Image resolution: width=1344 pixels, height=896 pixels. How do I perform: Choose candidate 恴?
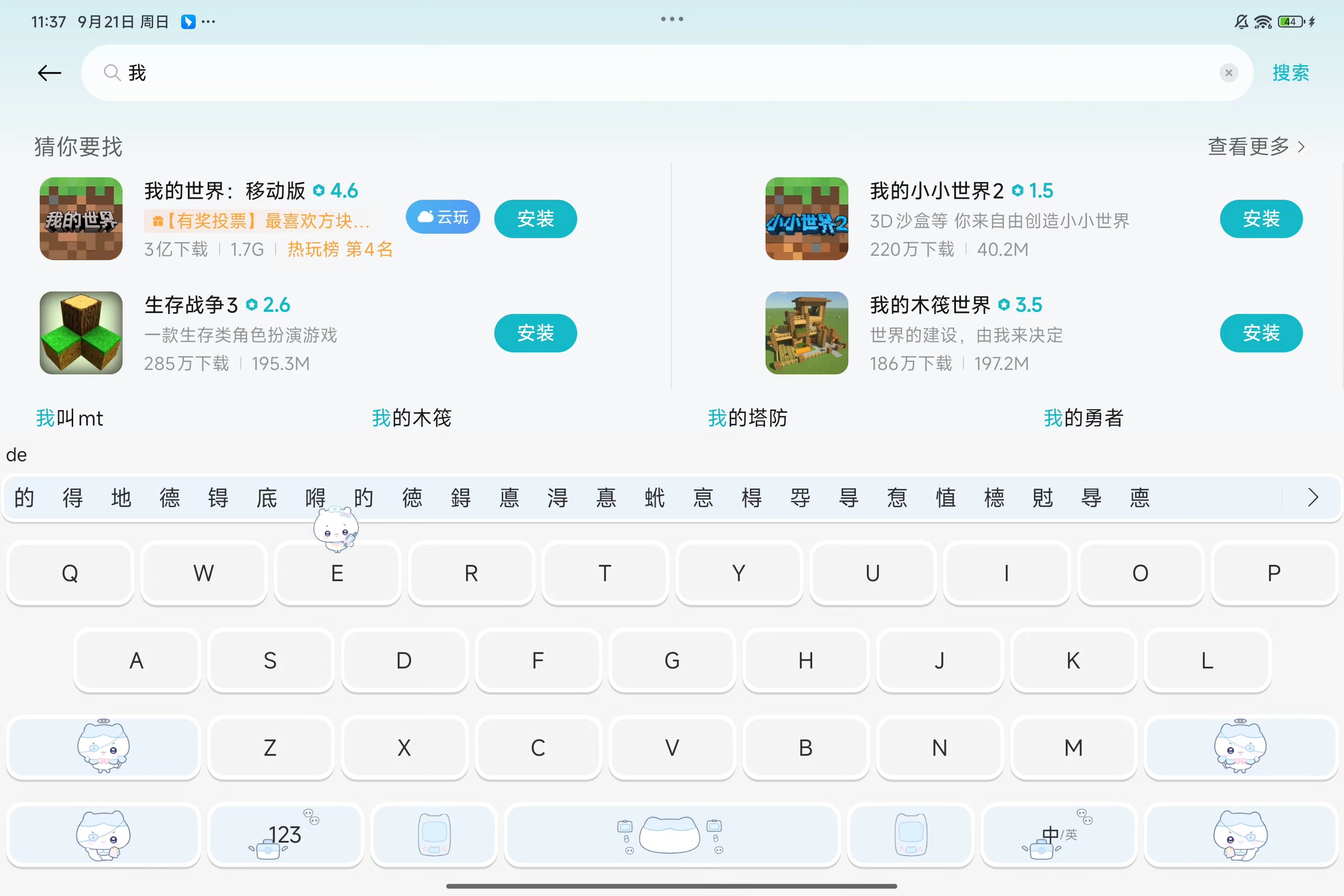(703, 498)
